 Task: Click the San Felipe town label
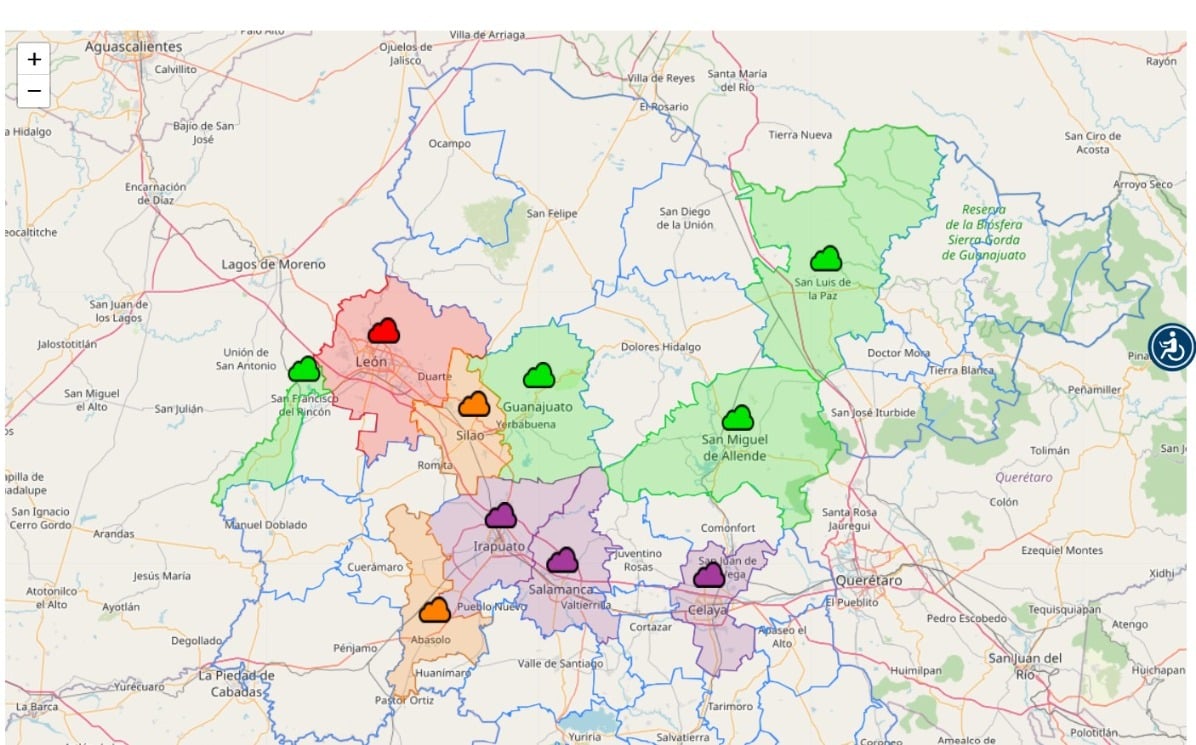[552, 213]
